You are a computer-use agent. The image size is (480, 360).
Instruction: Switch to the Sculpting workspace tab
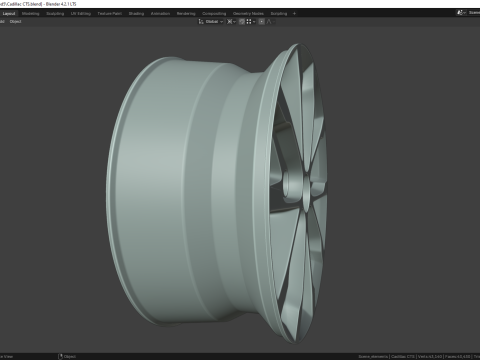click(x=55, y=14)
